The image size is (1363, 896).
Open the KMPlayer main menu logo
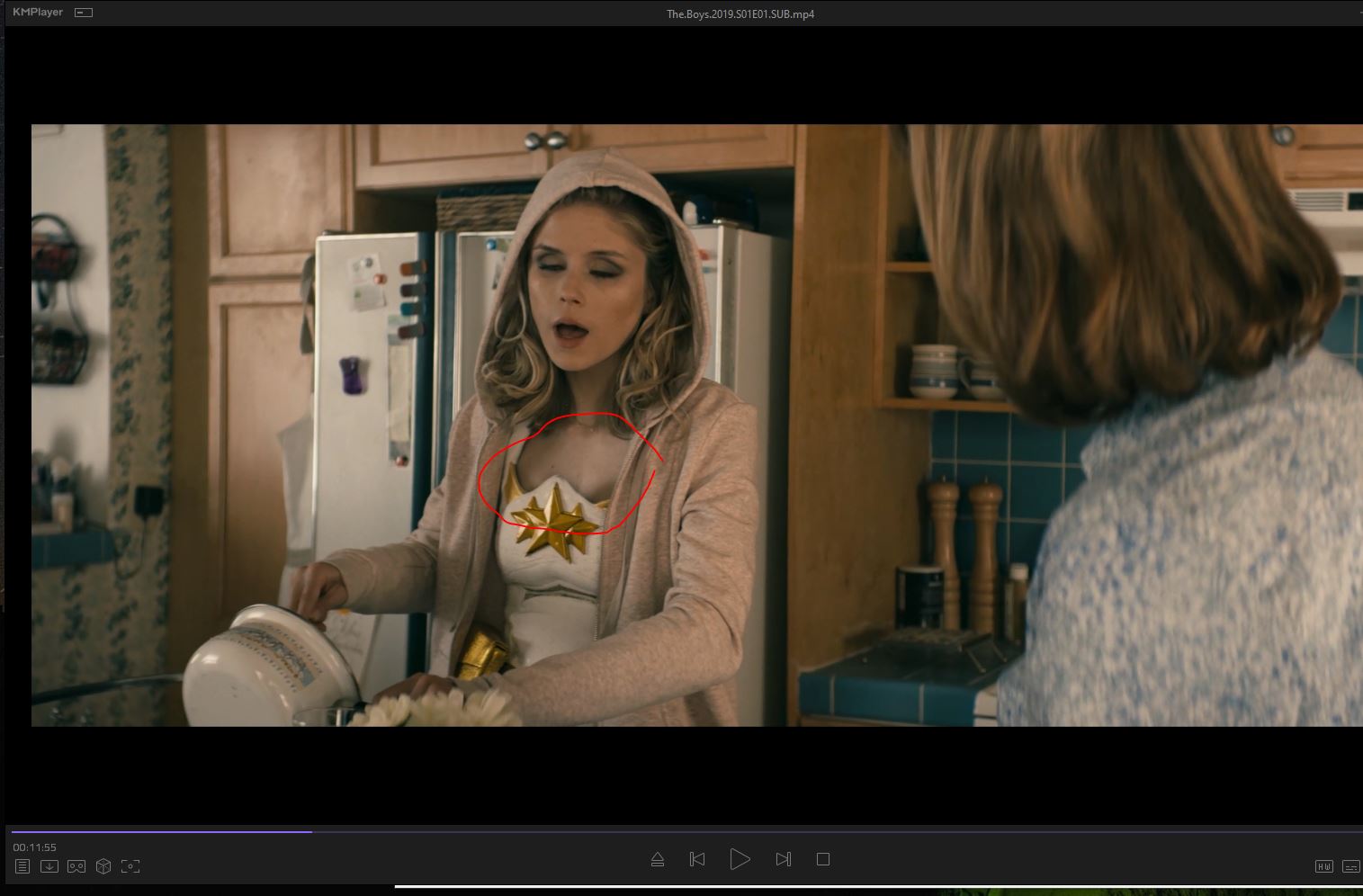(38, 13)
